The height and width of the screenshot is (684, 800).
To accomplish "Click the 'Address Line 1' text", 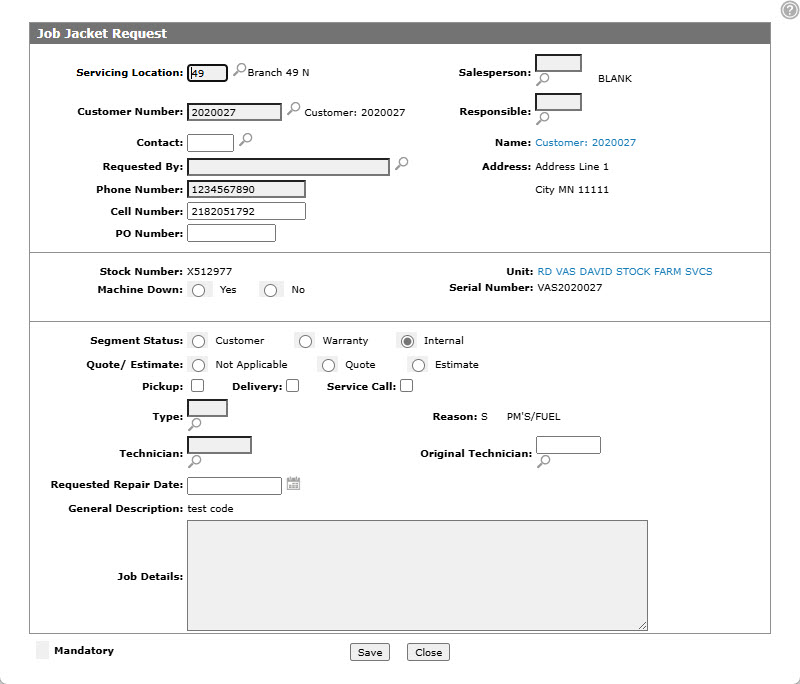I will coord(572,167).
